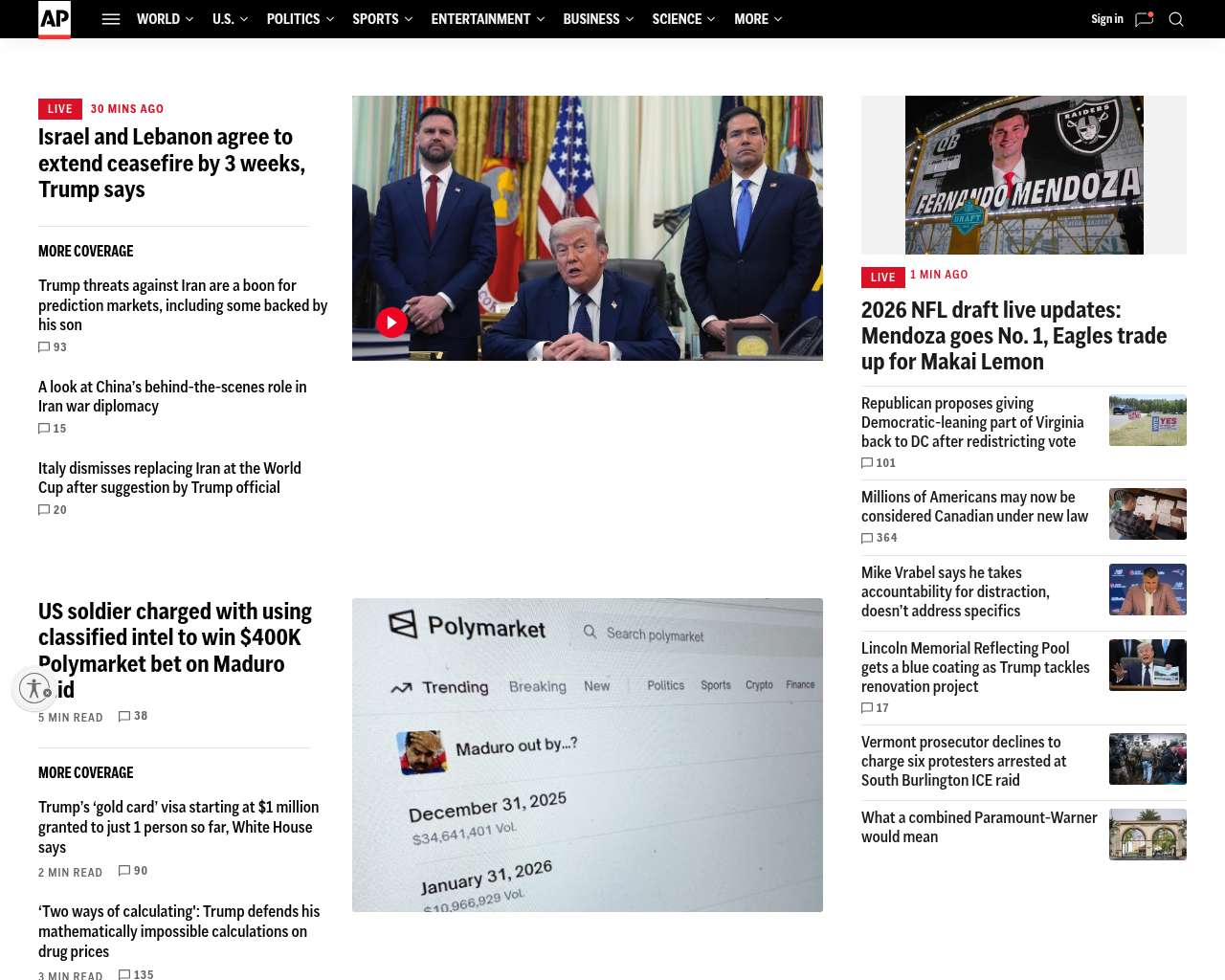Open the Vermont protesters thumbnail
The width and height of the screenshot is (1225, 980).
[1147, 759]
